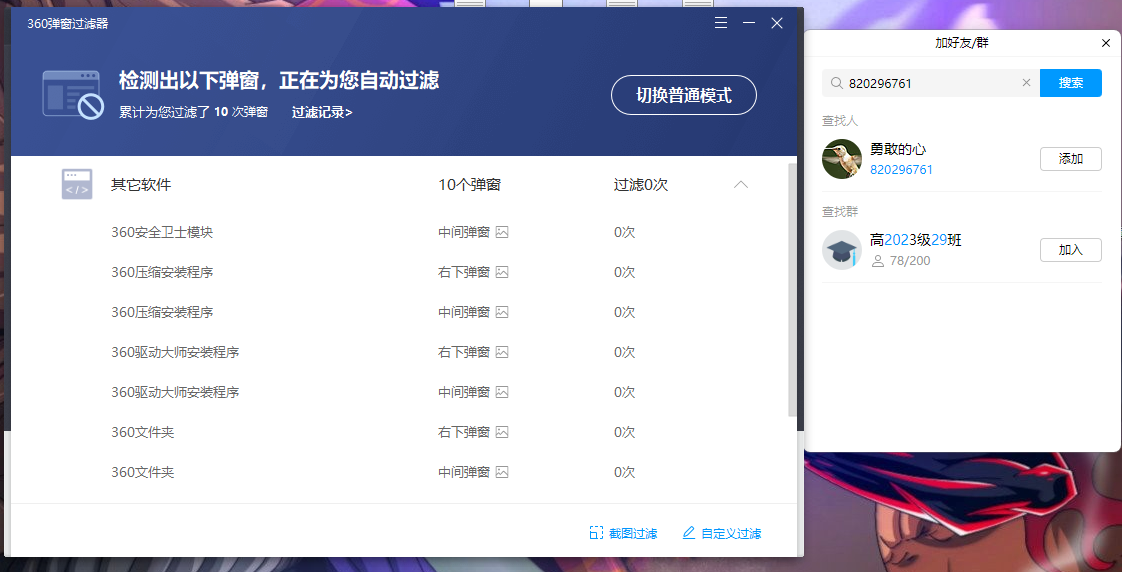Preview image icon for 360安全卫士模块 中间弹窗
This screenshot has width=1122, height=572.
point(502,232)
